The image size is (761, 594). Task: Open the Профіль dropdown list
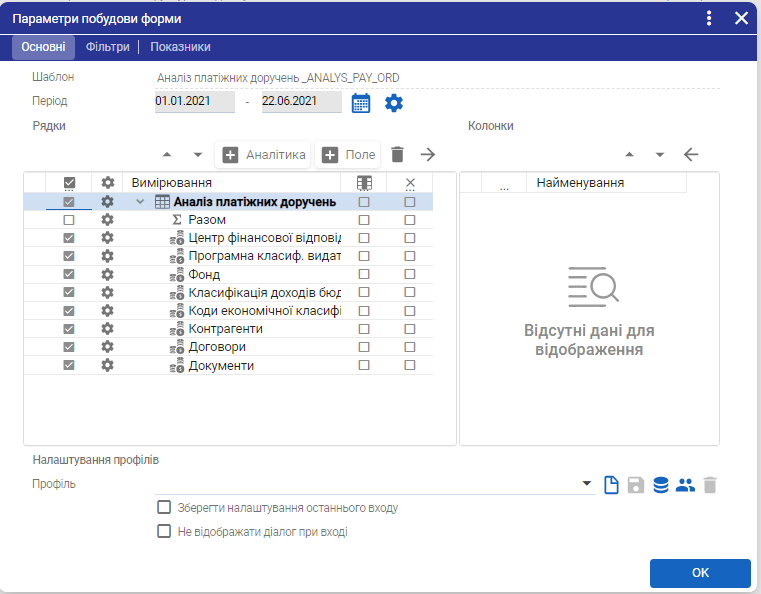click(587, 485)
